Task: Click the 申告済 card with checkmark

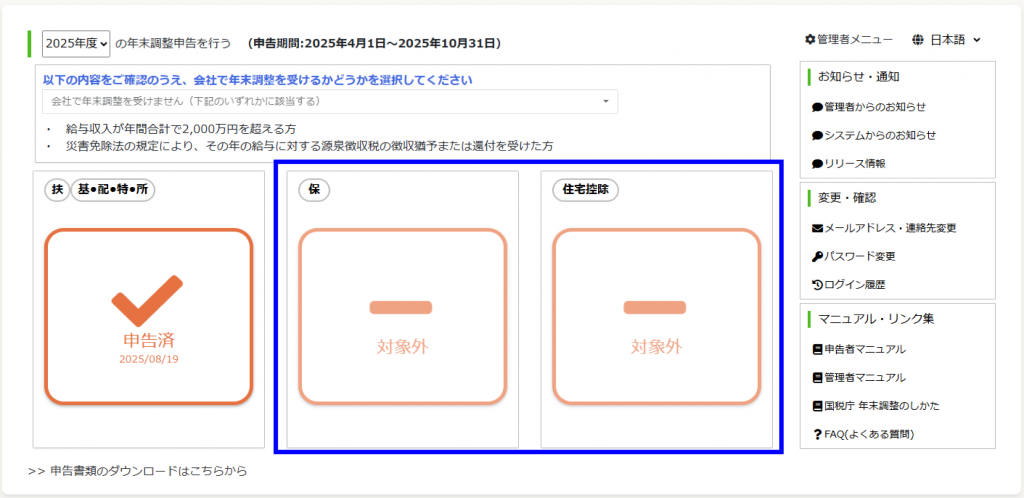Action: click(148, 316)
